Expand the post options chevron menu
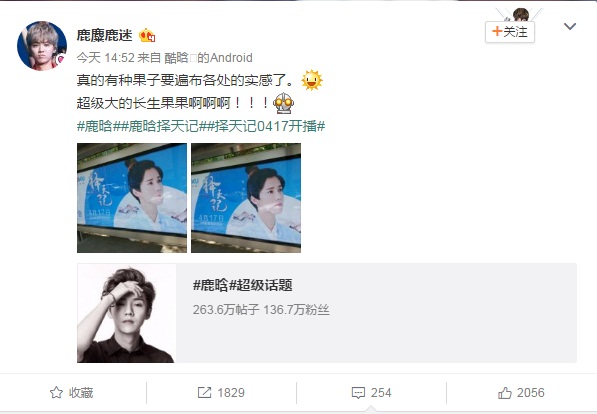The height and width of the screenshot is (414, 597). click(x=570, y=26)
